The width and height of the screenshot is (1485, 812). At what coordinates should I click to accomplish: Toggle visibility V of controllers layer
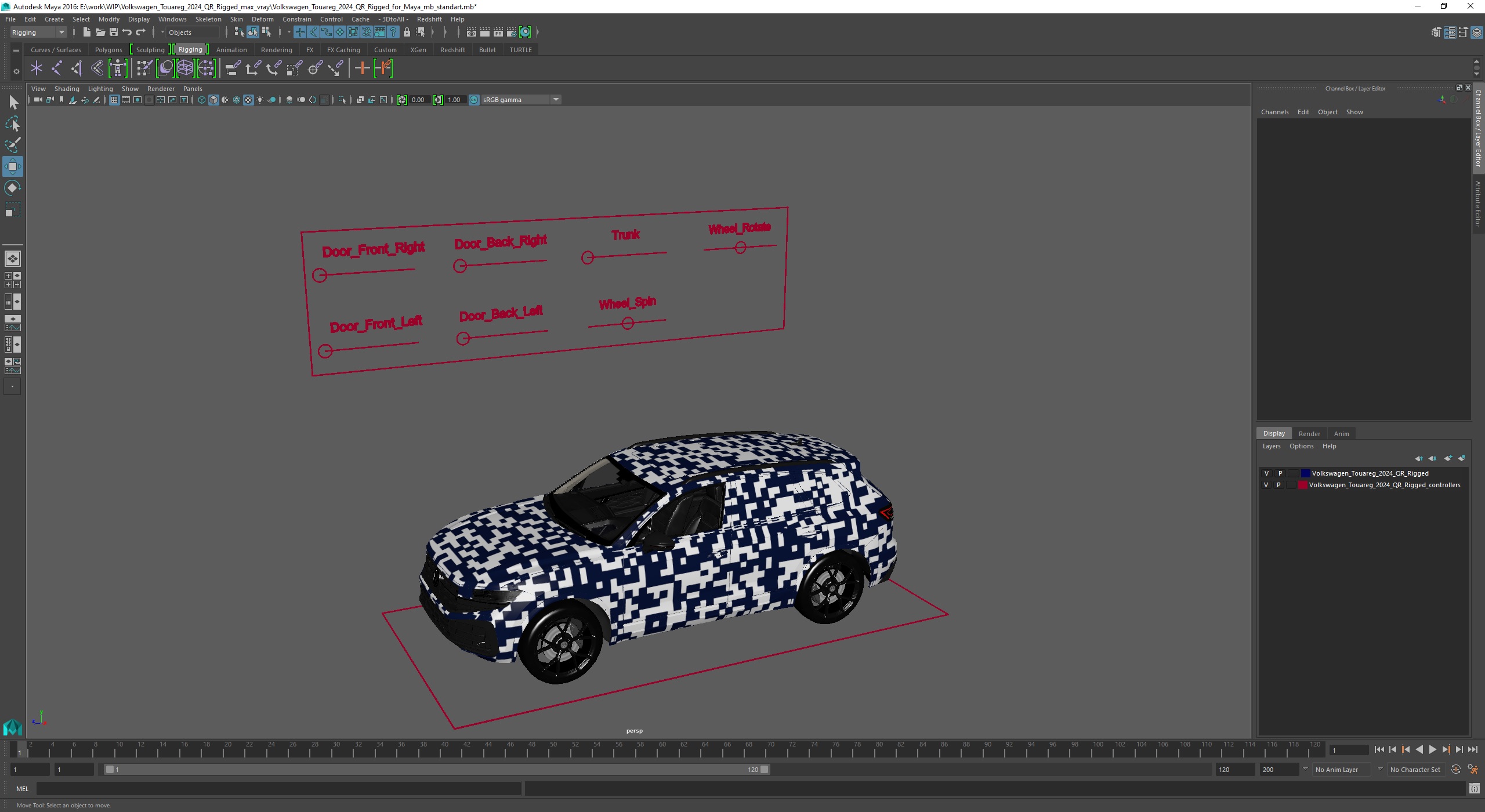(1266, 485)
